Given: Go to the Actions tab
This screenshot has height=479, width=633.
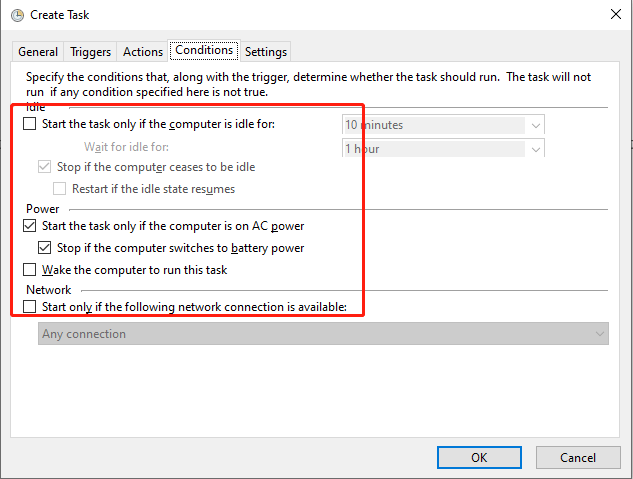Looking at the screenshot, I should pos(143,52).
